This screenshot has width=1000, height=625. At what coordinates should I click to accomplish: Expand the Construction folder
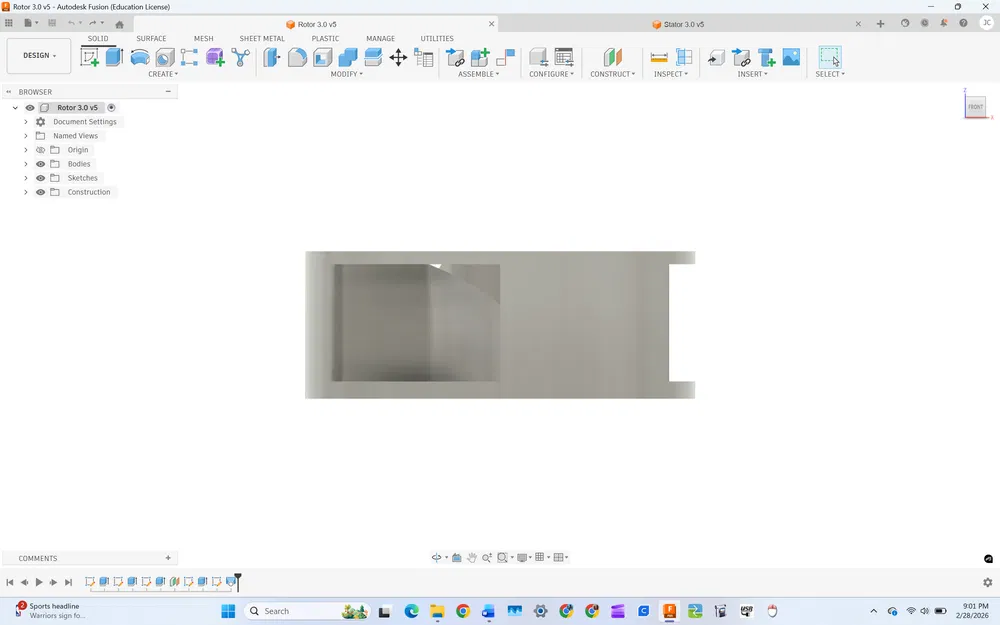pyautogui.click(x=26, y=192)
